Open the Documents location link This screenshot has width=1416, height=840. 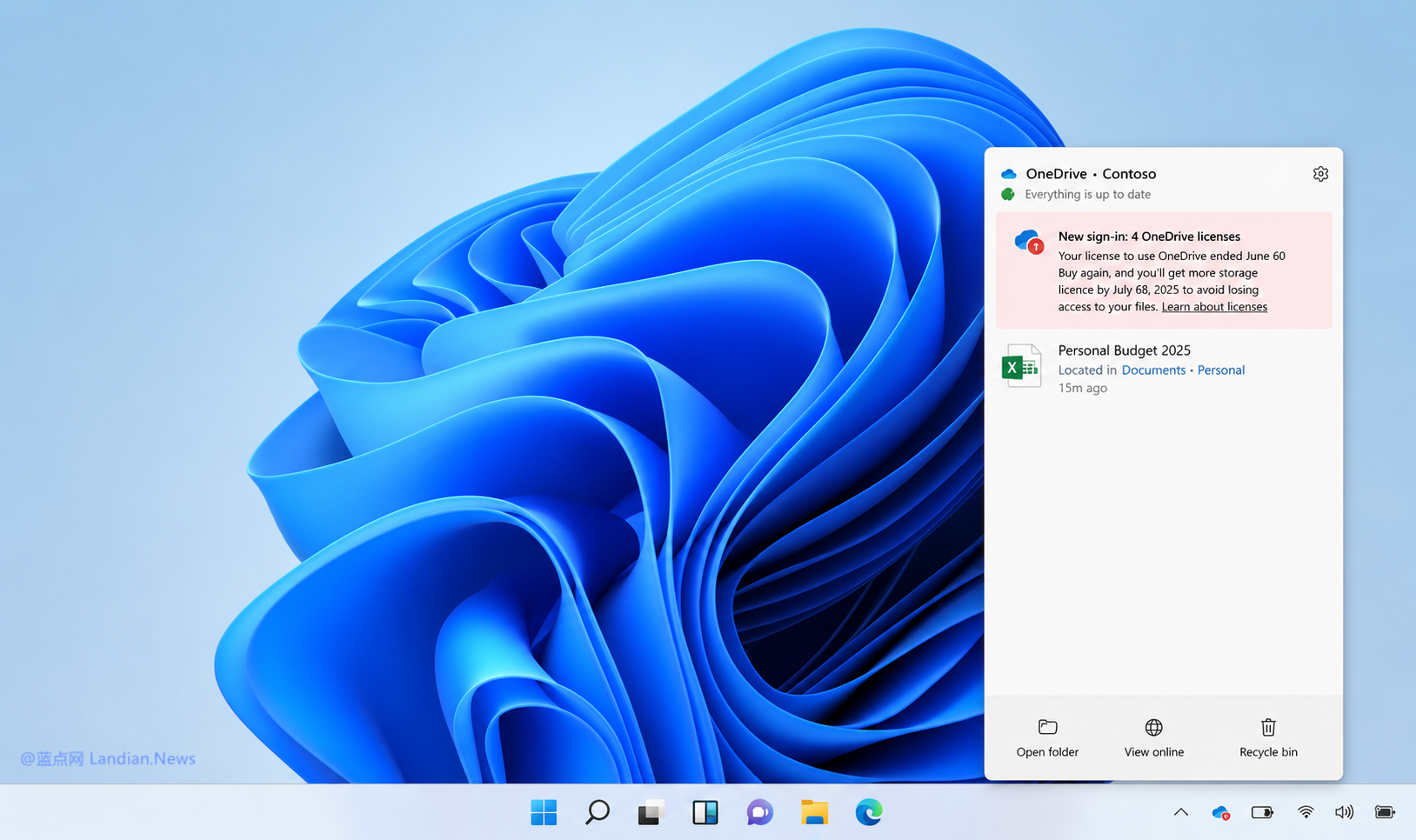click(1153, 370)
